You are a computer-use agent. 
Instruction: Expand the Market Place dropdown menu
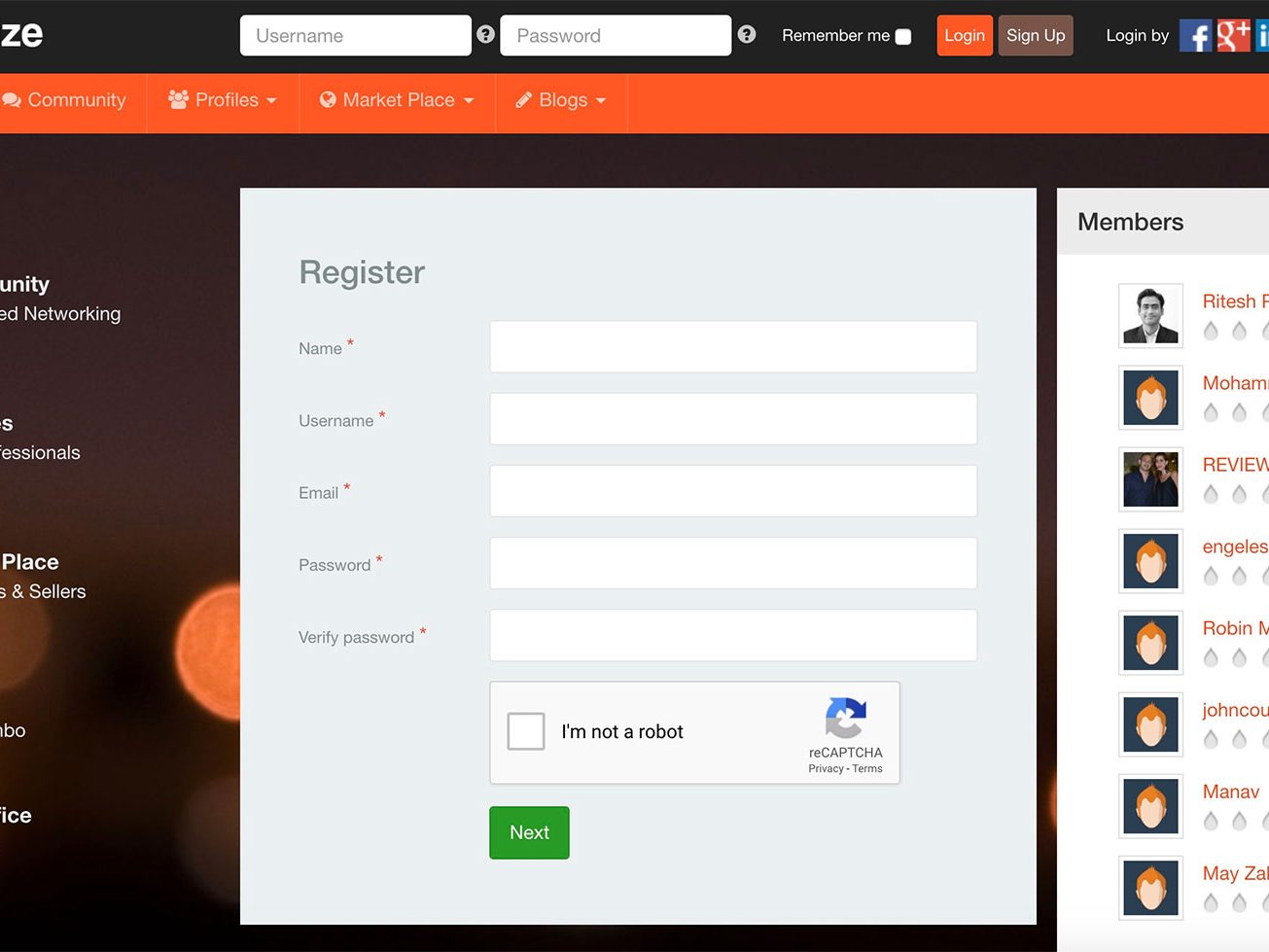coord(397,100)
